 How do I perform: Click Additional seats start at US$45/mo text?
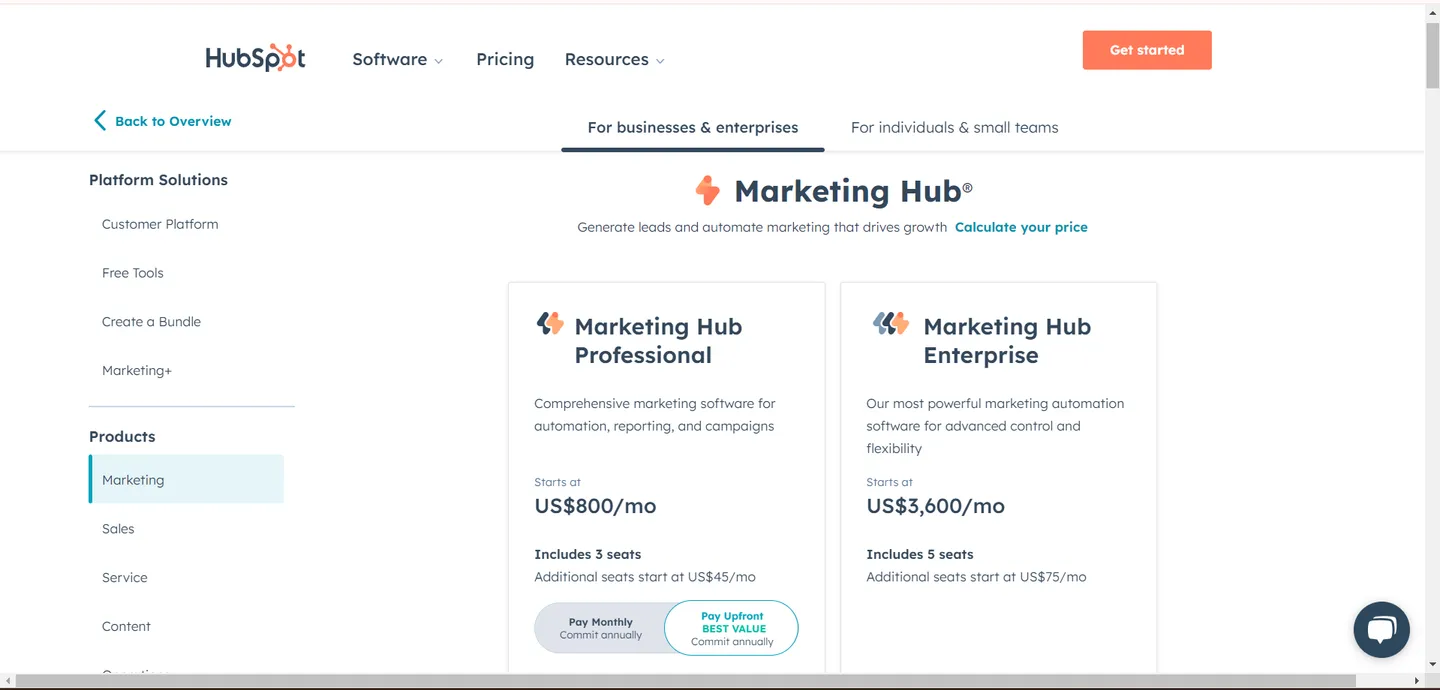(645, 577)
